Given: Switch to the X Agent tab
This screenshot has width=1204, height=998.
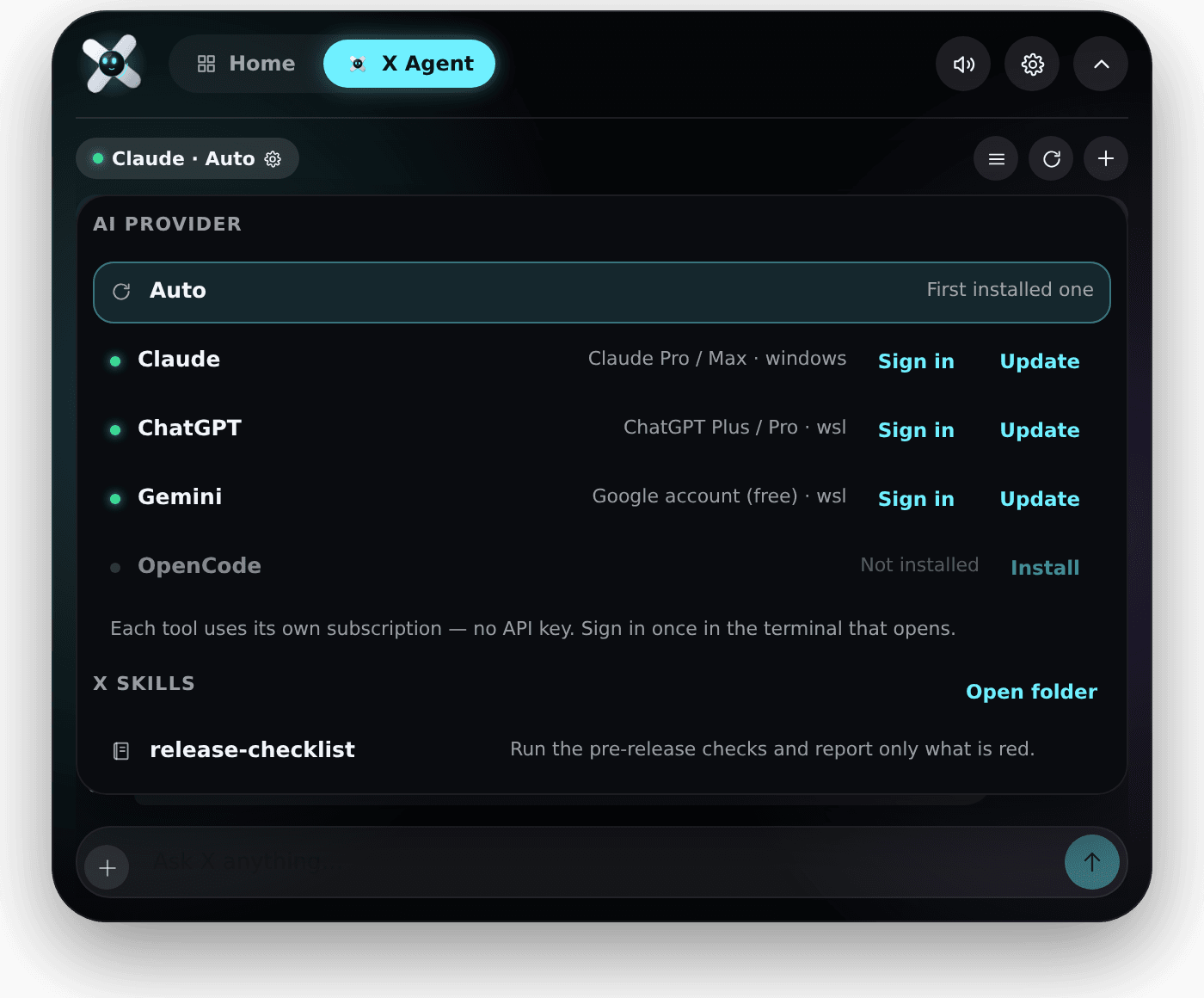Looking at the screenshot, I should coord(409,64).
